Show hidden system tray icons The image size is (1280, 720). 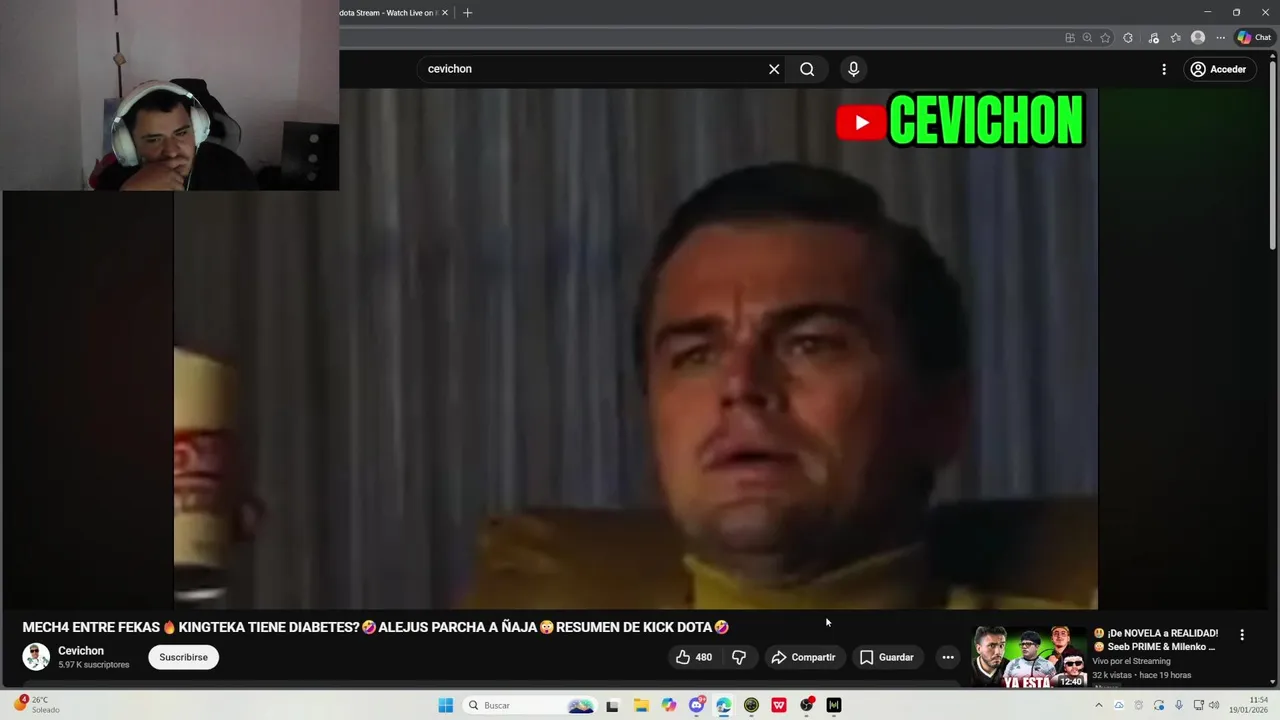click(1099, 705)
